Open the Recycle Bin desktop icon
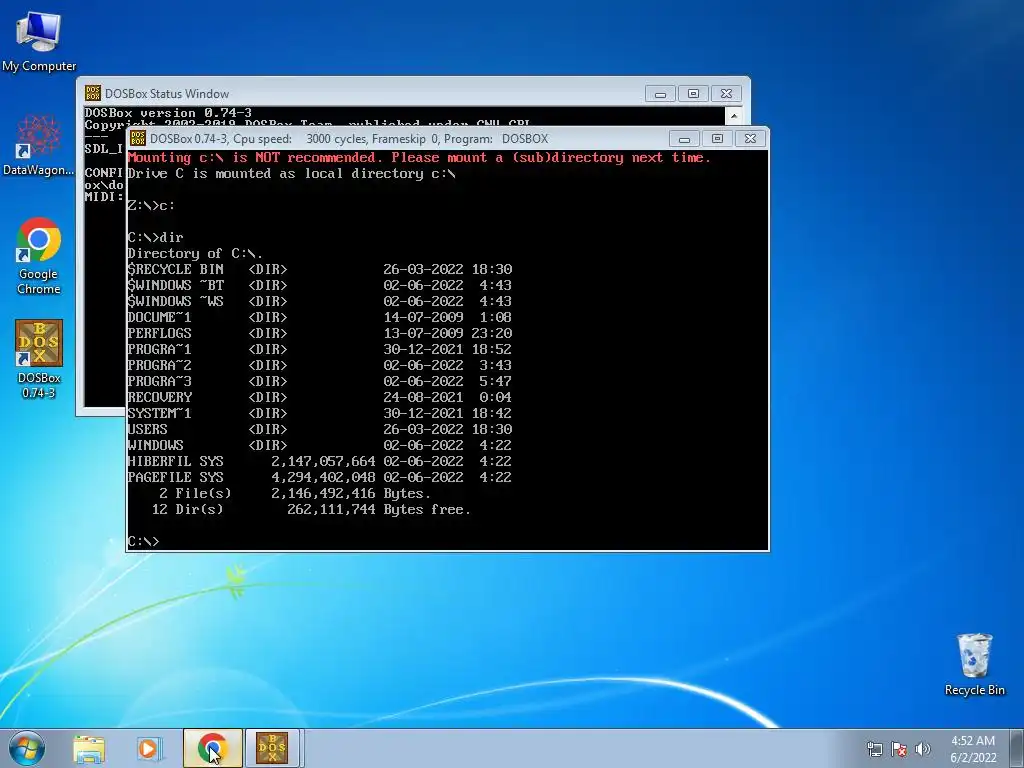1024x768 pixels. 974,664
